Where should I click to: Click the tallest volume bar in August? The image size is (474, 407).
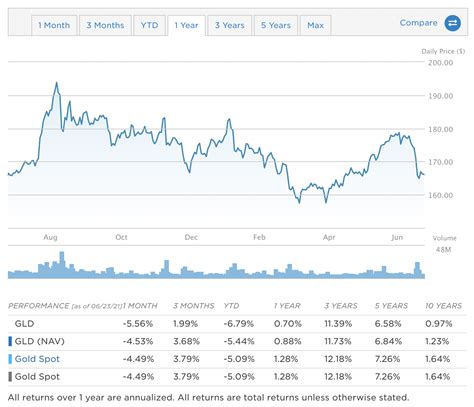(62, 265)
